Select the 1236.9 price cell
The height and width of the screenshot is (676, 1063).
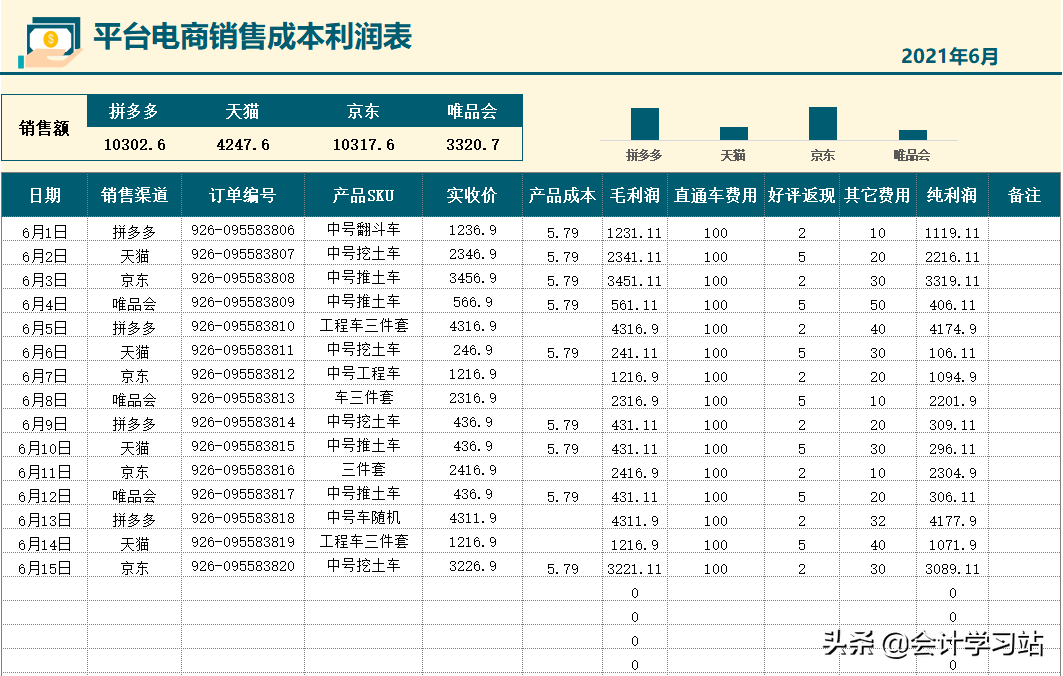click(473, 230)
